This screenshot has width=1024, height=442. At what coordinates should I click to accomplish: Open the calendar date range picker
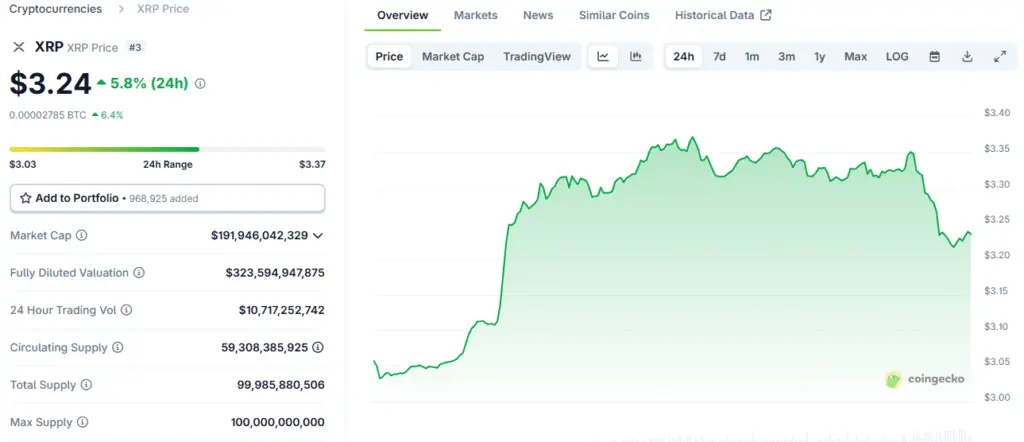click(935, 57)
